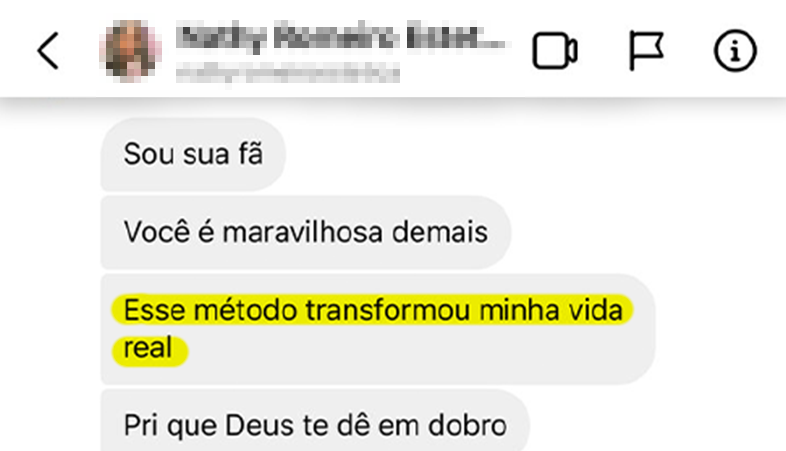Go back using the left arrow
The height and width of the screenshot is (451, 786).
(49, 51)
